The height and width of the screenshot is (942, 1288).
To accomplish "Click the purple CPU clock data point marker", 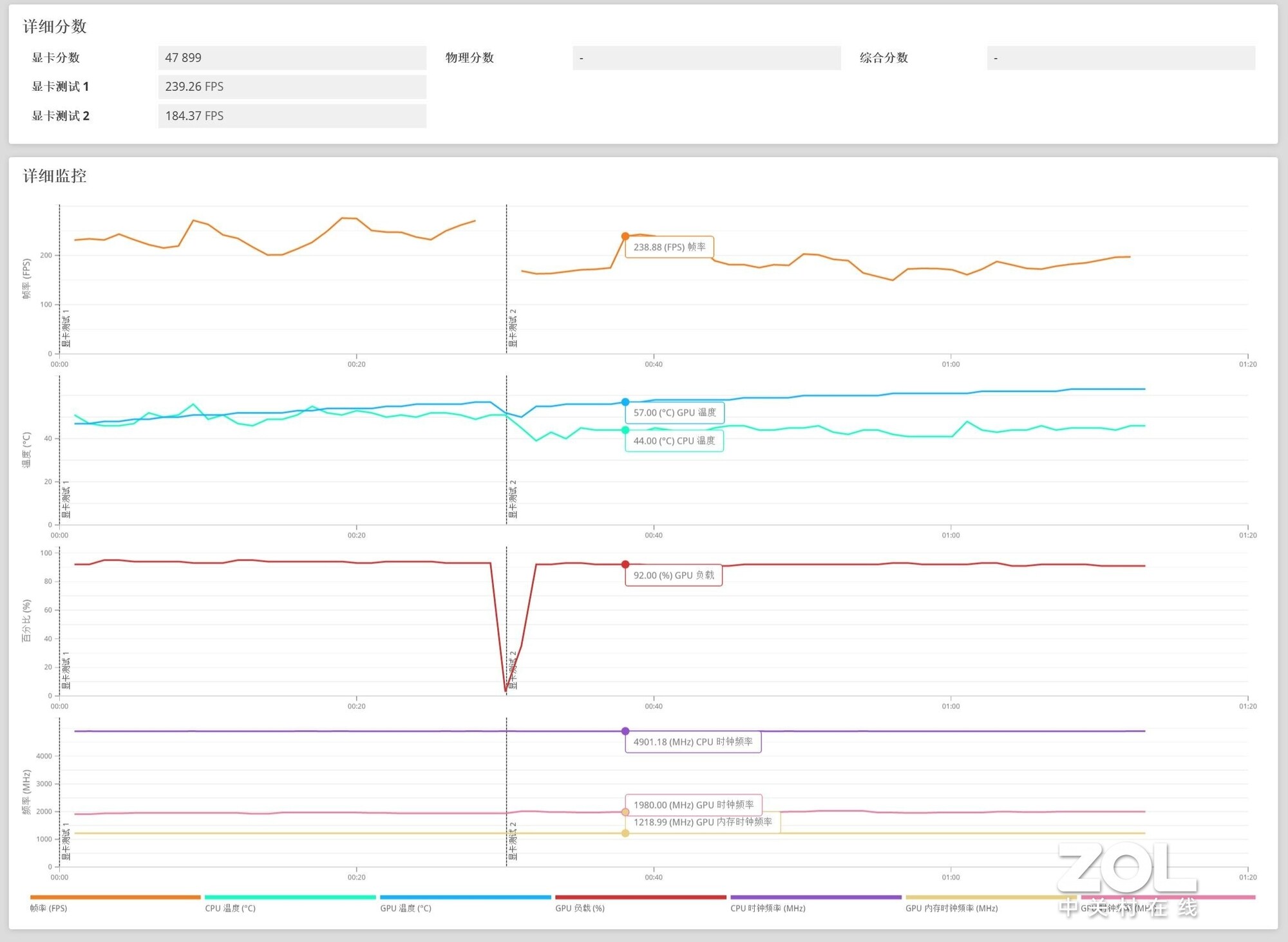I will tap(625, 731).
